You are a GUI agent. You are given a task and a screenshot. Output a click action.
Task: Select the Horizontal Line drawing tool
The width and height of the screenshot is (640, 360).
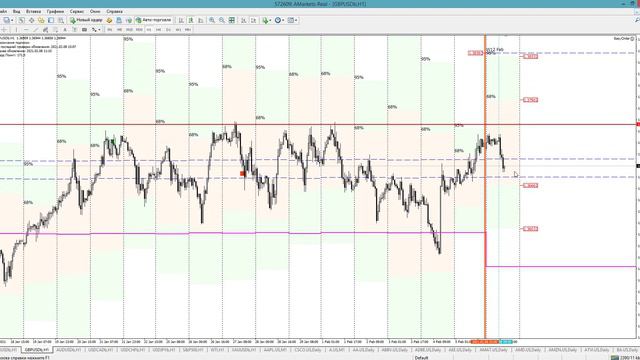point(26,29)
